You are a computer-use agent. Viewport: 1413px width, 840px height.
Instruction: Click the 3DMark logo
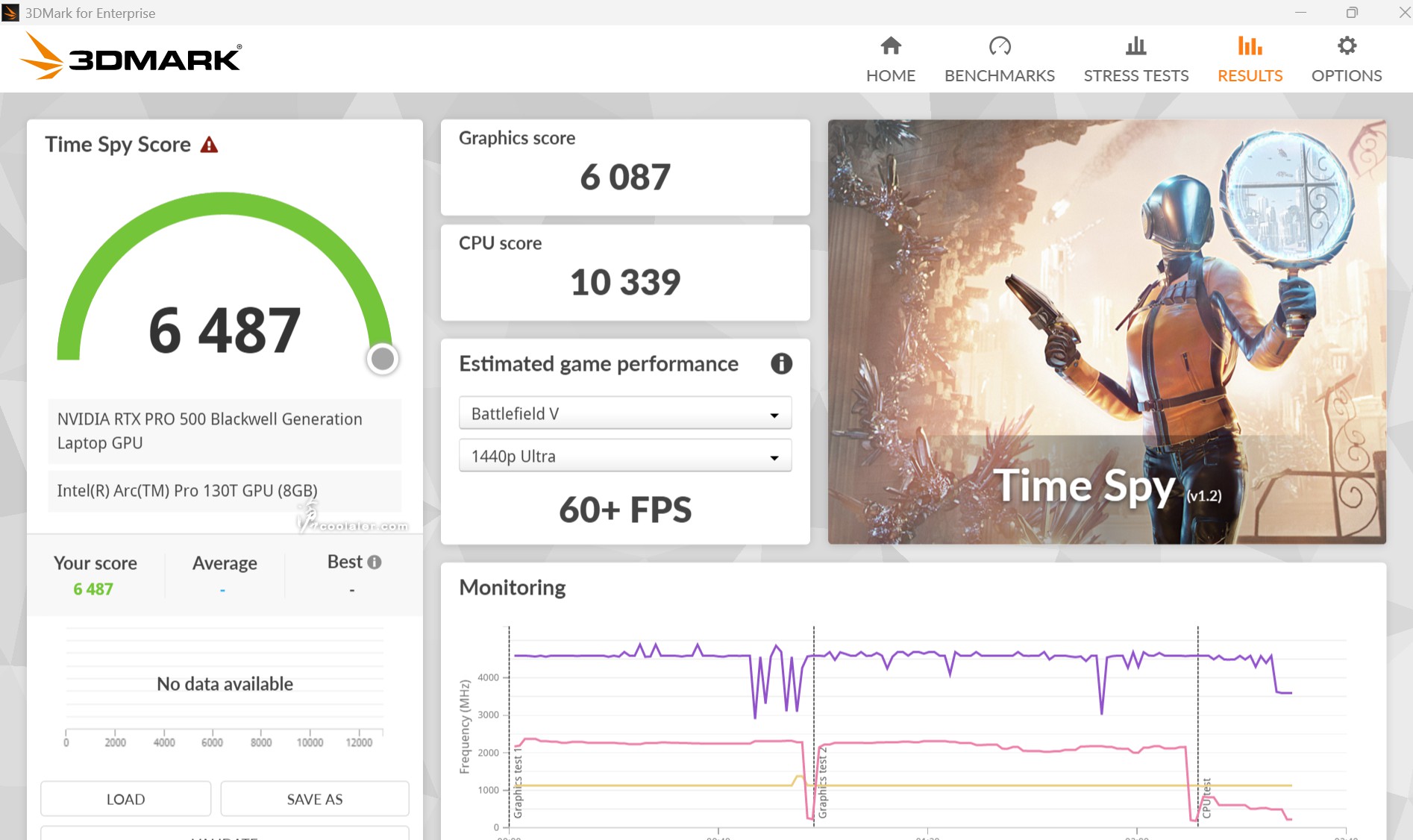[x=131, y=57]
